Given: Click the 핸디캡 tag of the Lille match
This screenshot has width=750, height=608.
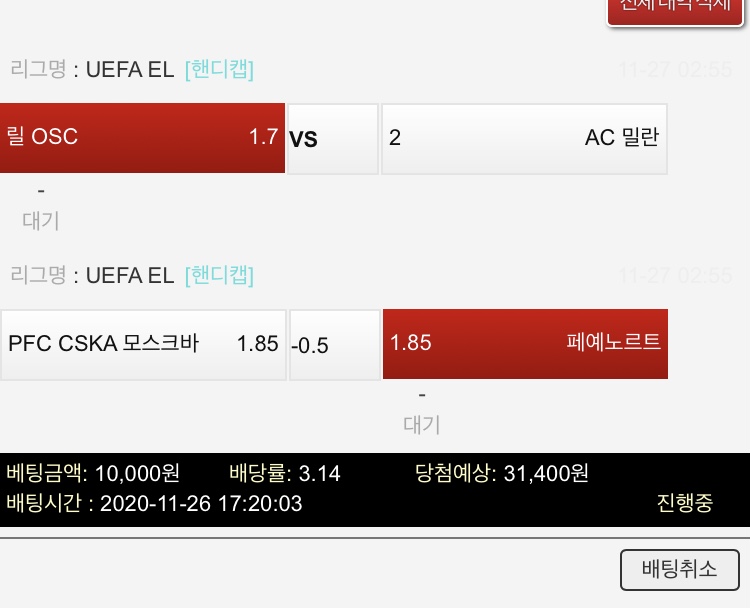Looking at the screenshot, I should [219, 70].
